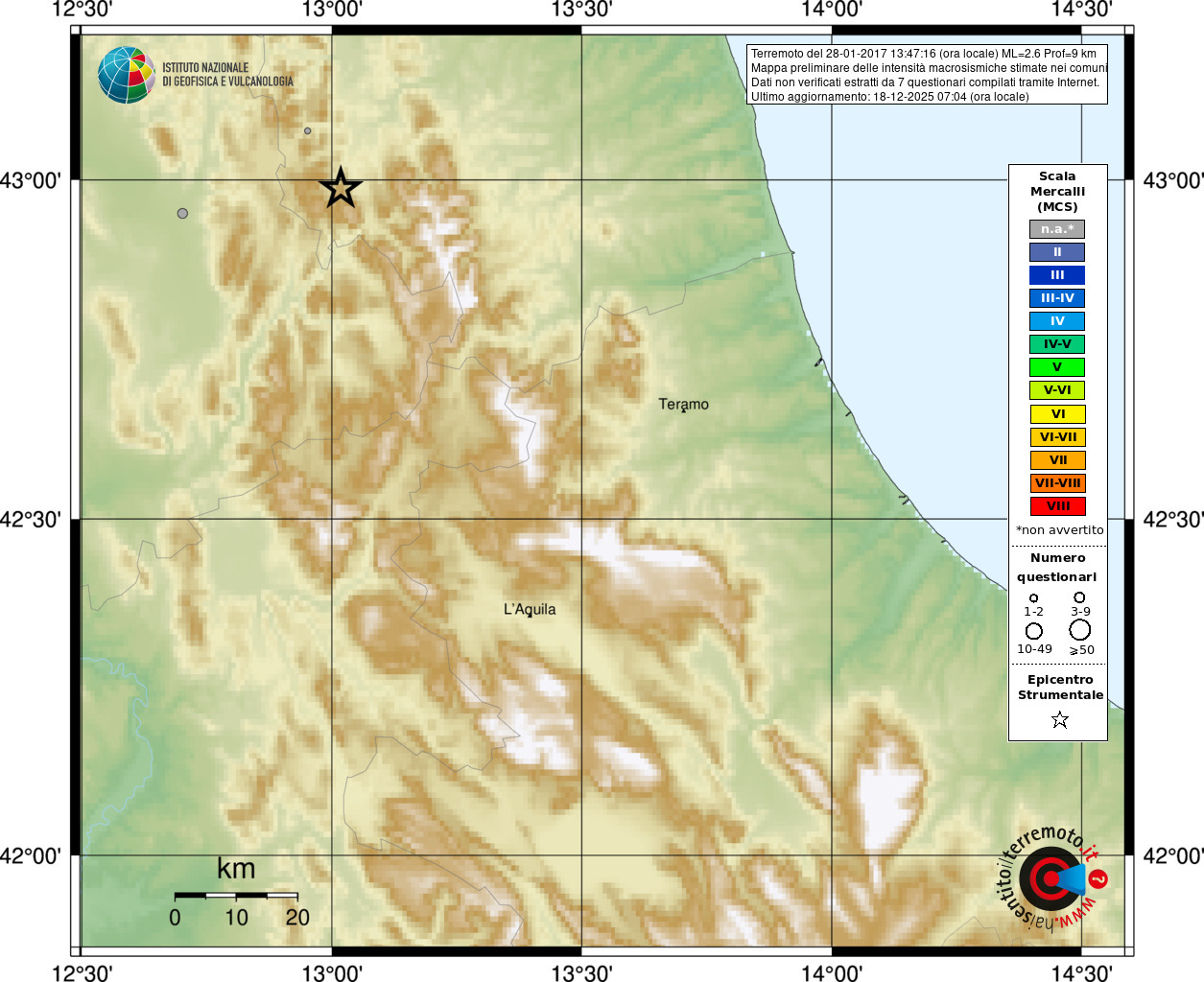
Task: Click the L'Aquila city label
Action: click(x=530, y=609)
